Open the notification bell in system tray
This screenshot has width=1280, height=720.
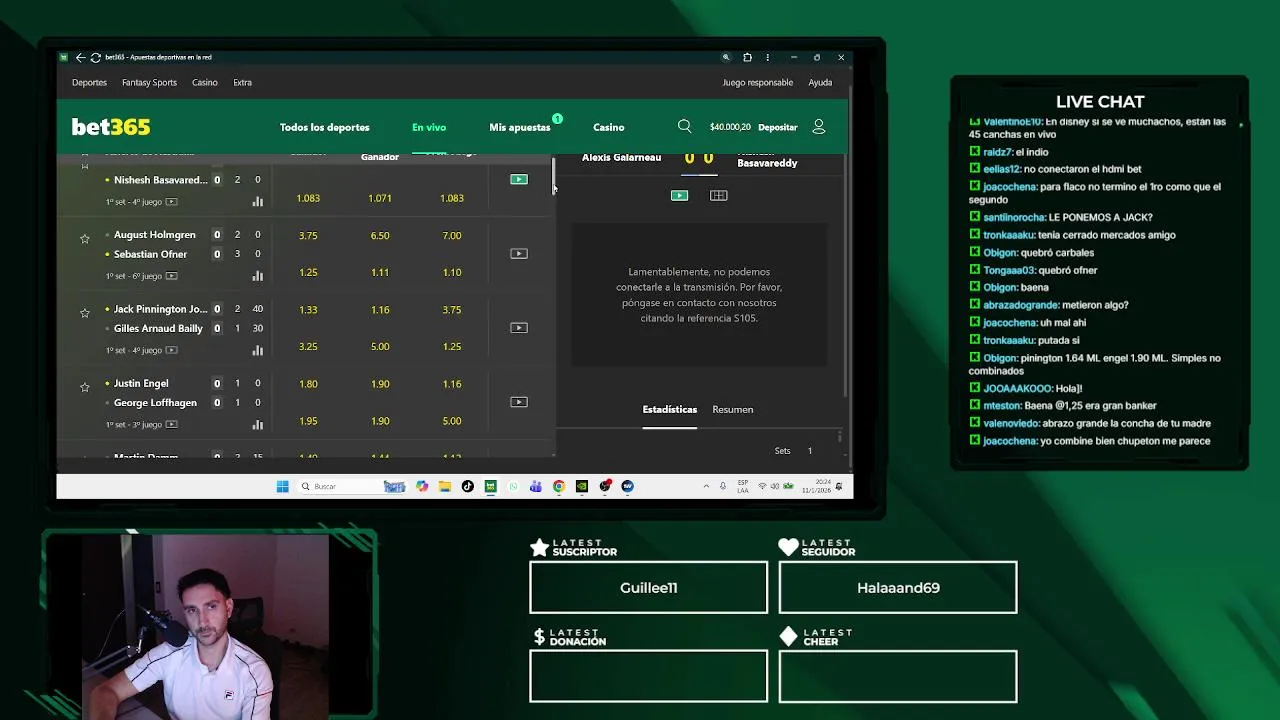pyautogui.click(x=839, y=486)
